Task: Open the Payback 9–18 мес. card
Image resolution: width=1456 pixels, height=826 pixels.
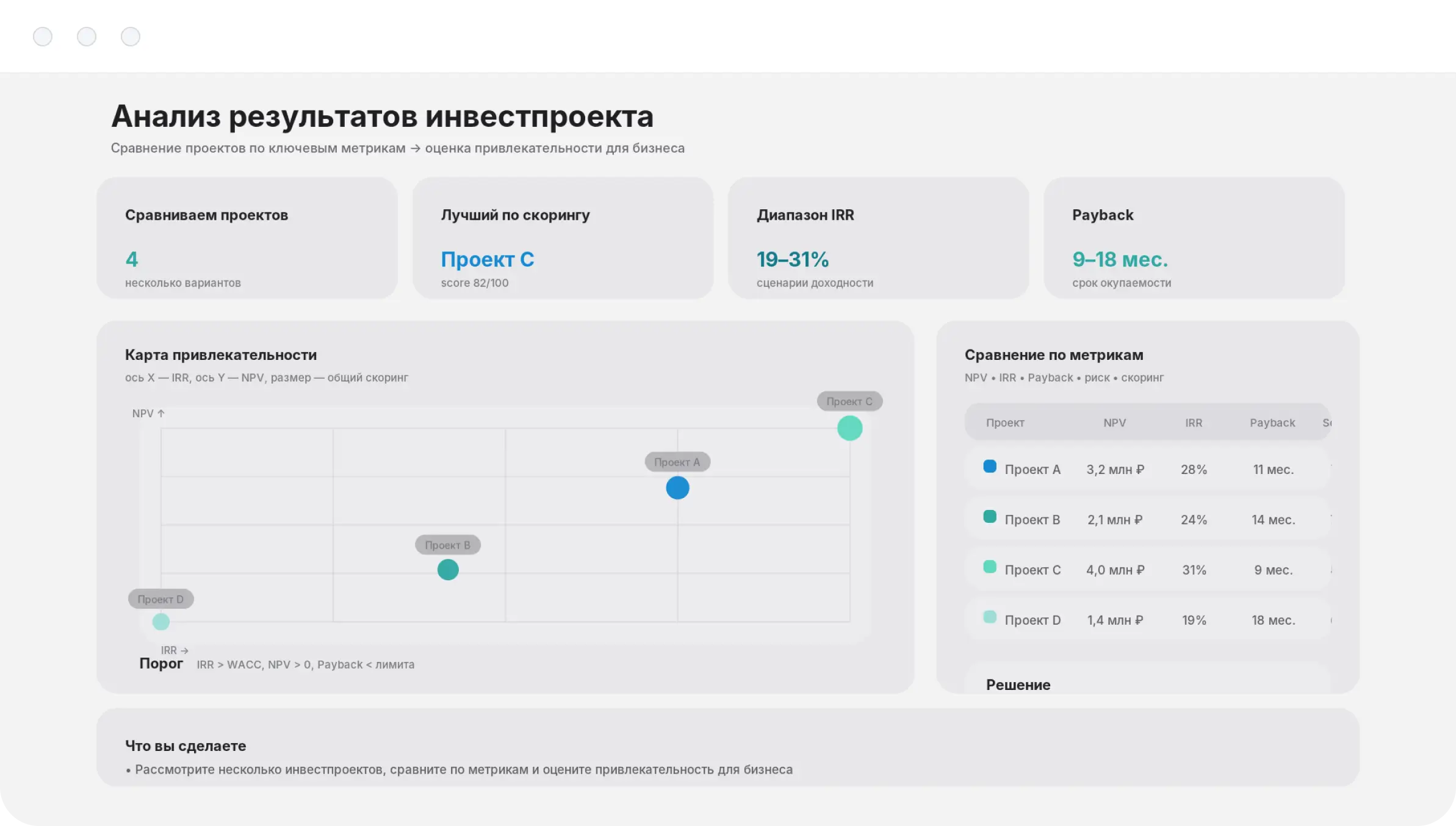Action: (1194, 238)
